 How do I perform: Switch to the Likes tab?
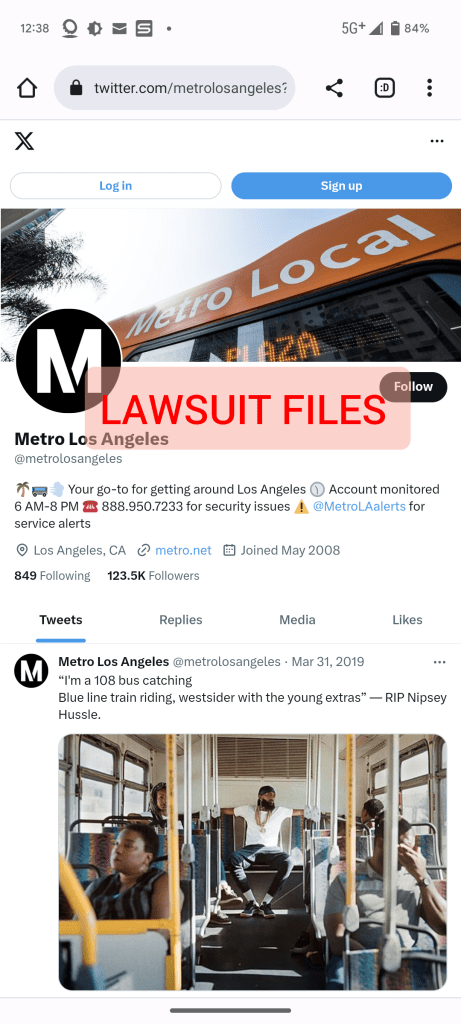[x=407, y=620]
